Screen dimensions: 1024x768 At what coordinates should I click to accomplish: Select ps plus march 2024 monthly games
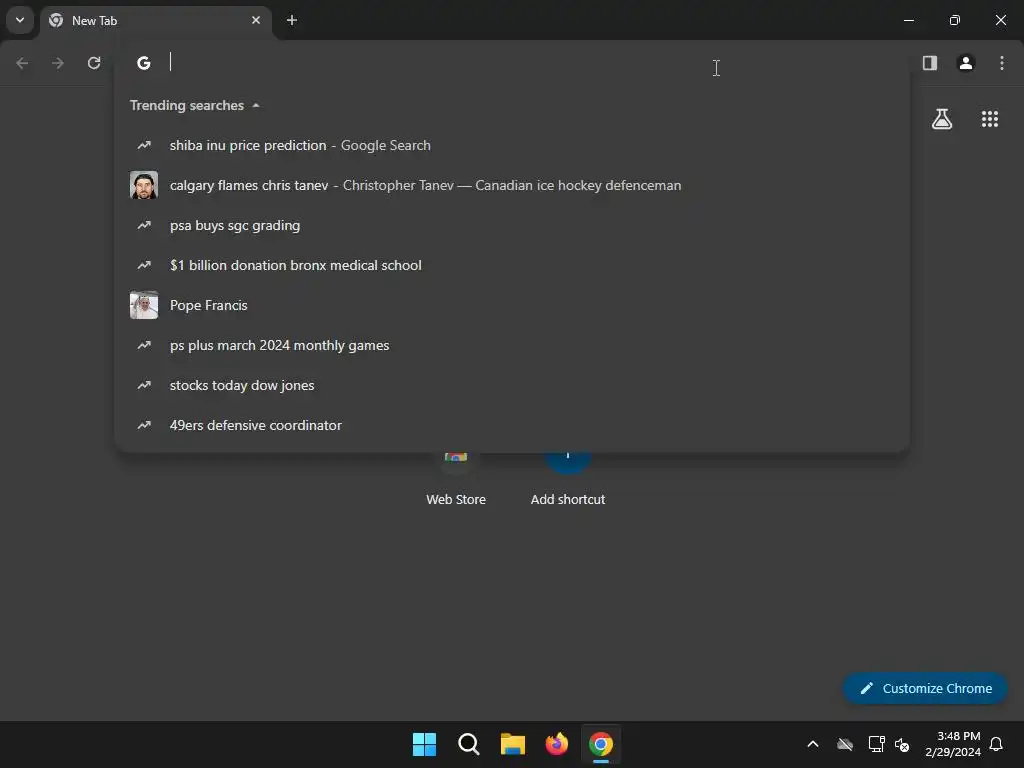click(512, 345)
